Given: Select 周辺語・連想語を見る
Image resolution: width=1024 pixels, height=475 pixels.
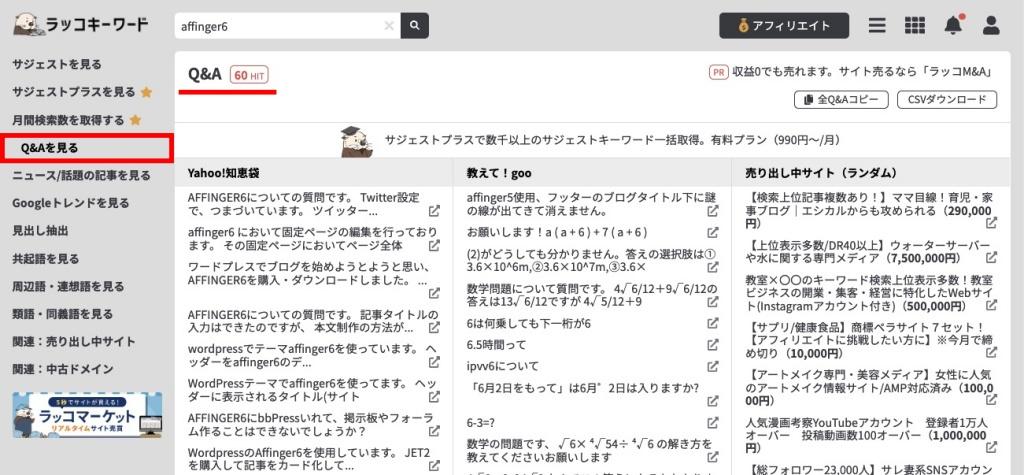Looking at the screenshot, I should tap(68, 286).
